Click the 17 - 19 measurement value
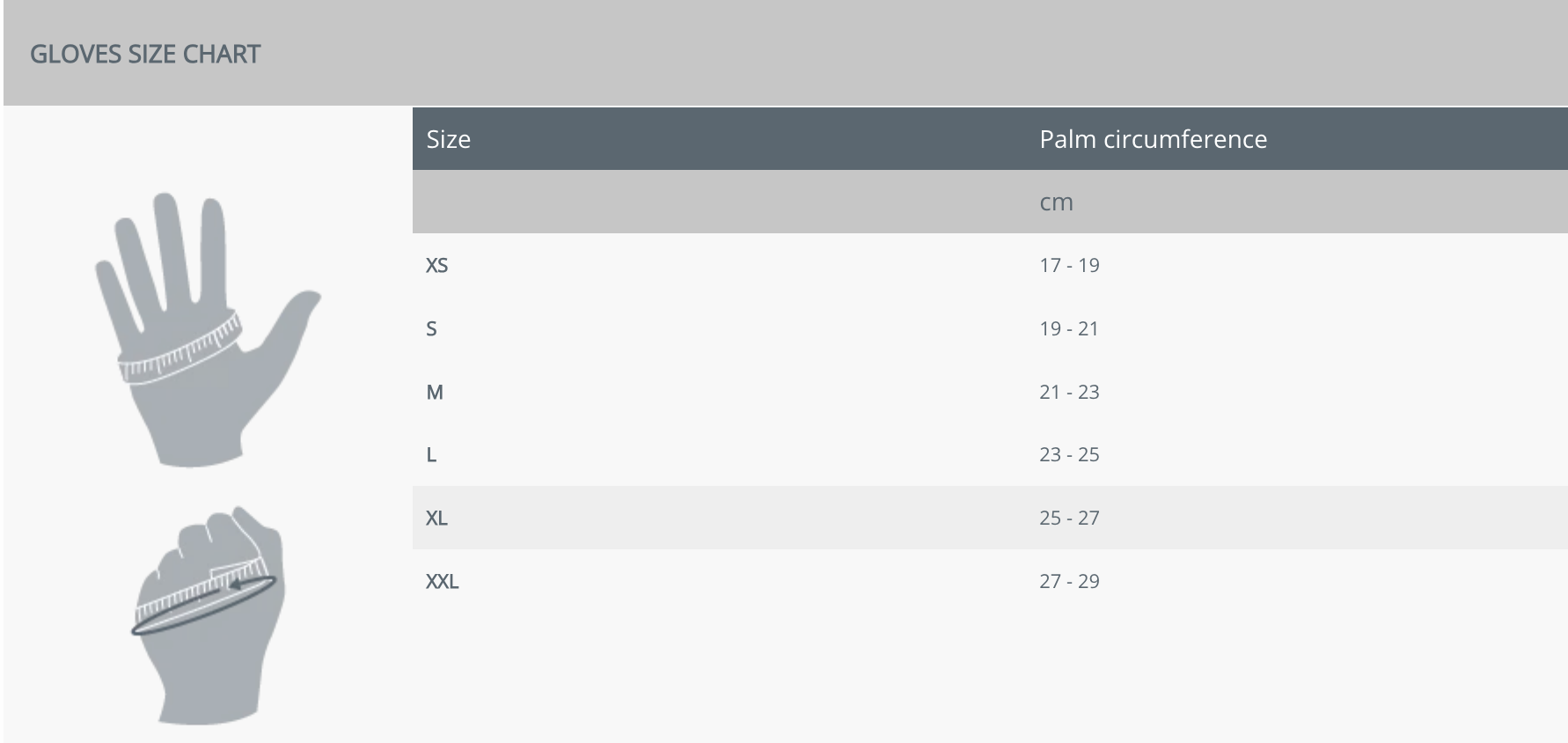Screen dimensions: 1568x743 pyautogui.click(x=1069, y=265)
